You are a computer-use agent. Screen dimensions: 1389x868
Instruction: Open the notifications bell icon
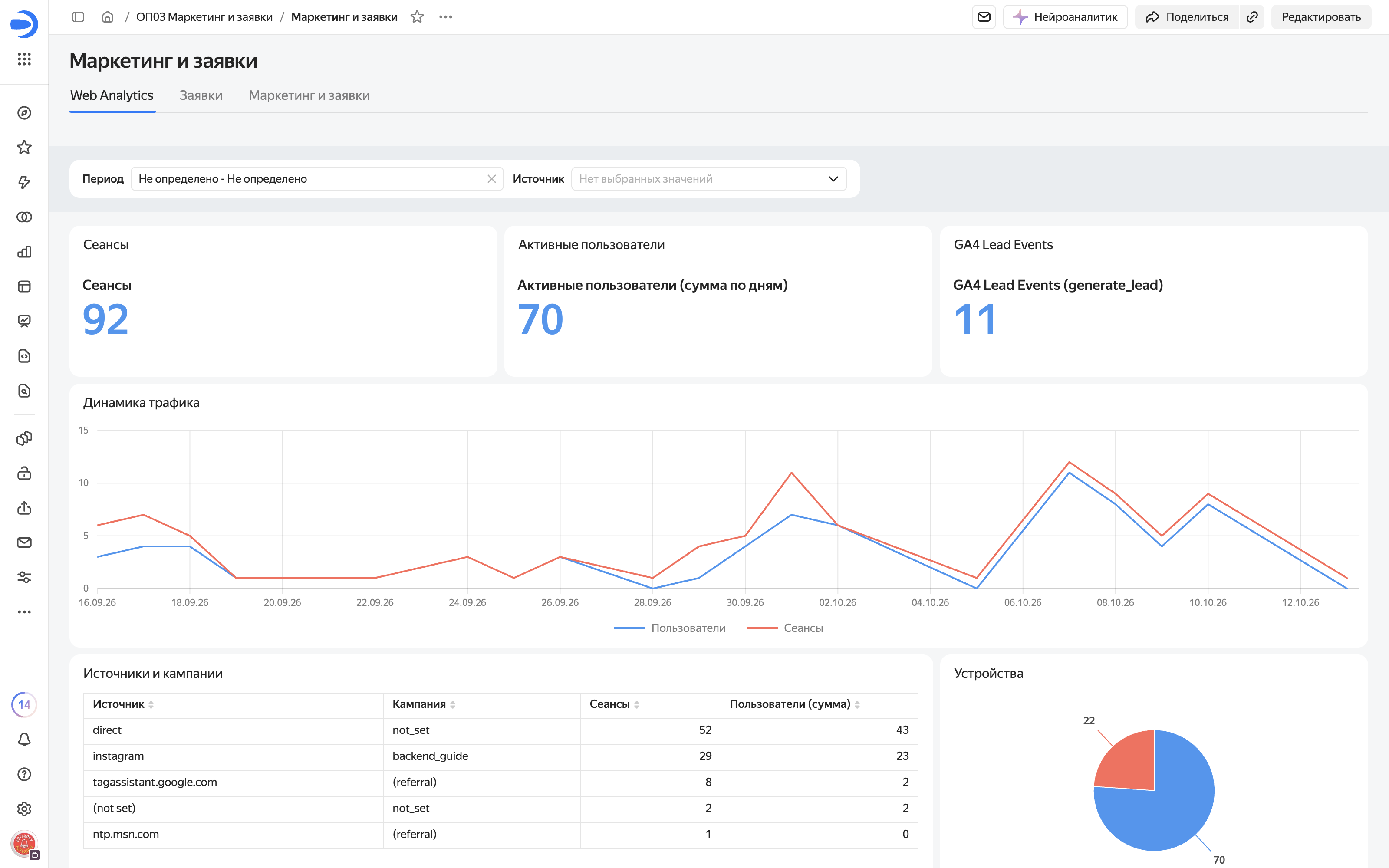click(x=24, y=740)
